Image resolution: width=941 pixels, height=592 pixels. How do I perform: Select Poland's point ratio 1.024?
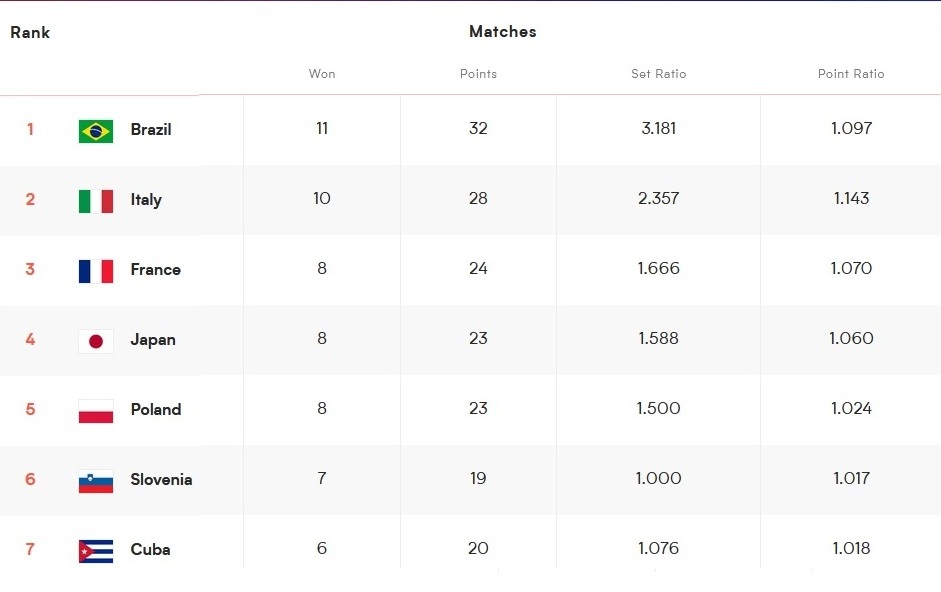pos(851,408)
